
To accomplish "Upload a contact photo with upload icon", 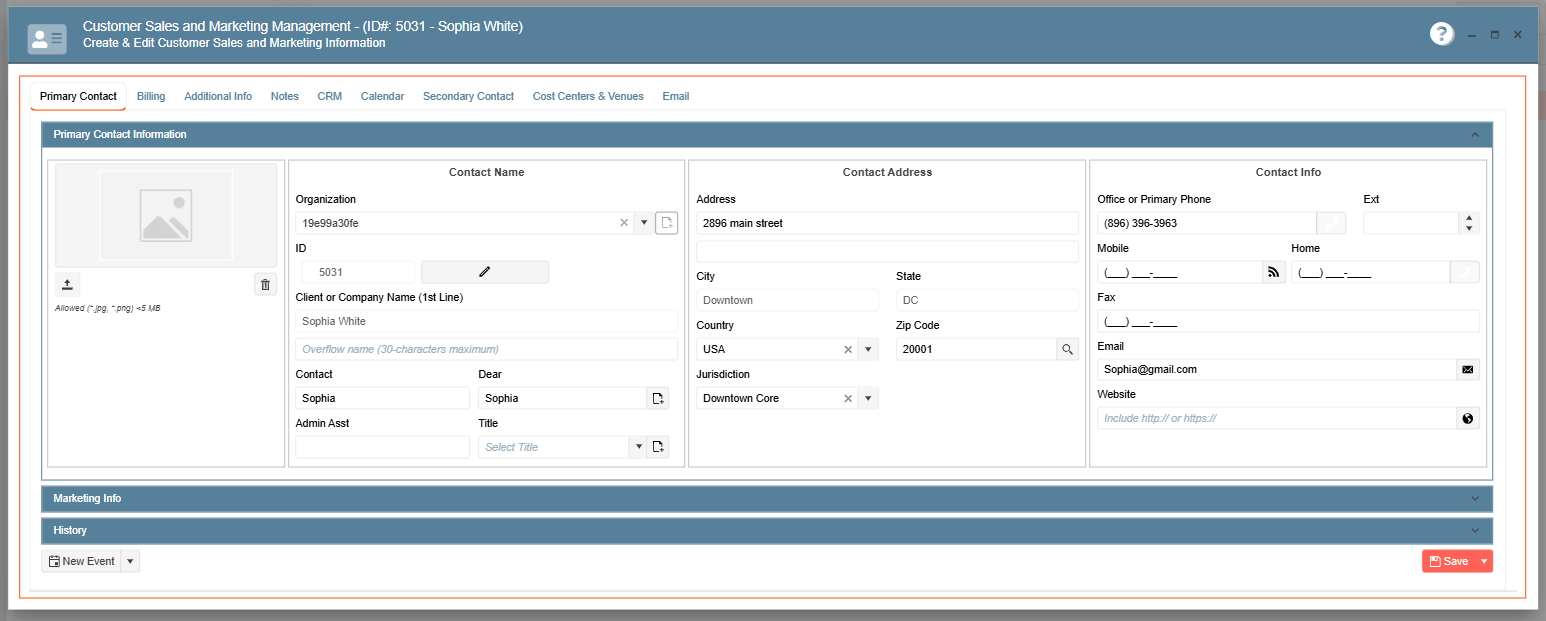I will tap(66, 285).
